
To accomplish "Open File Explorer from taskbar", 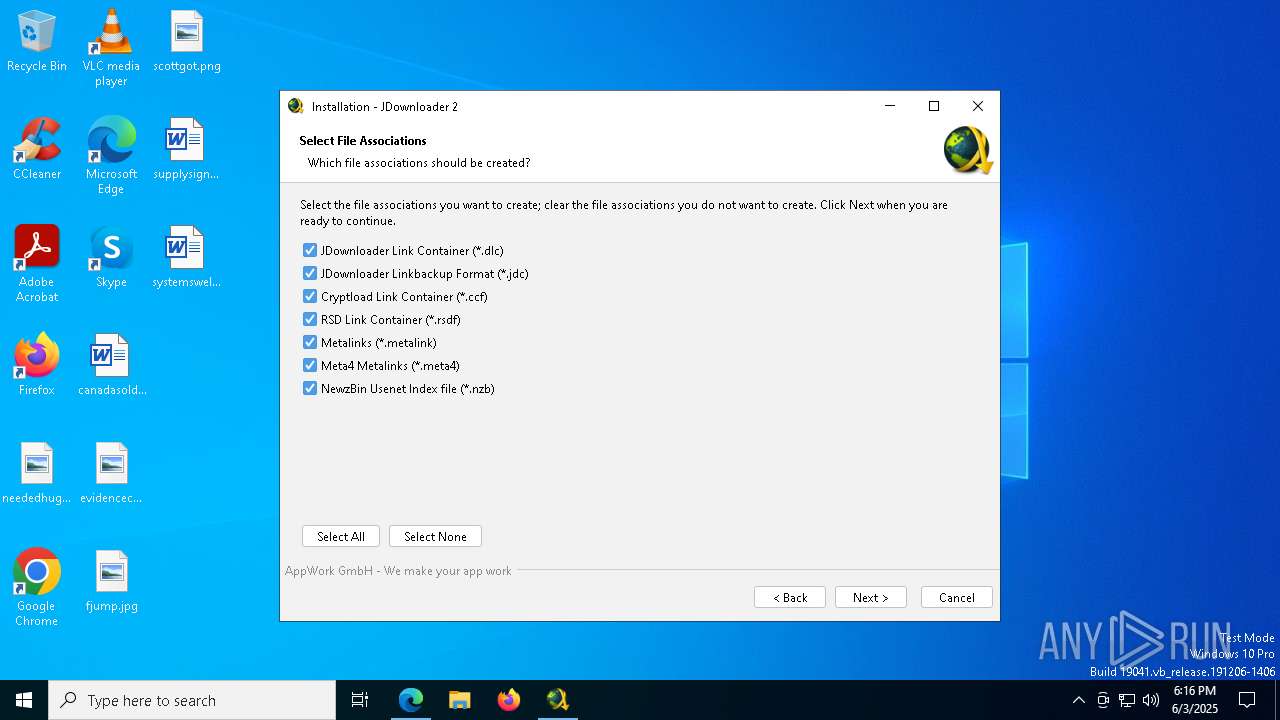I will point(460,700).
